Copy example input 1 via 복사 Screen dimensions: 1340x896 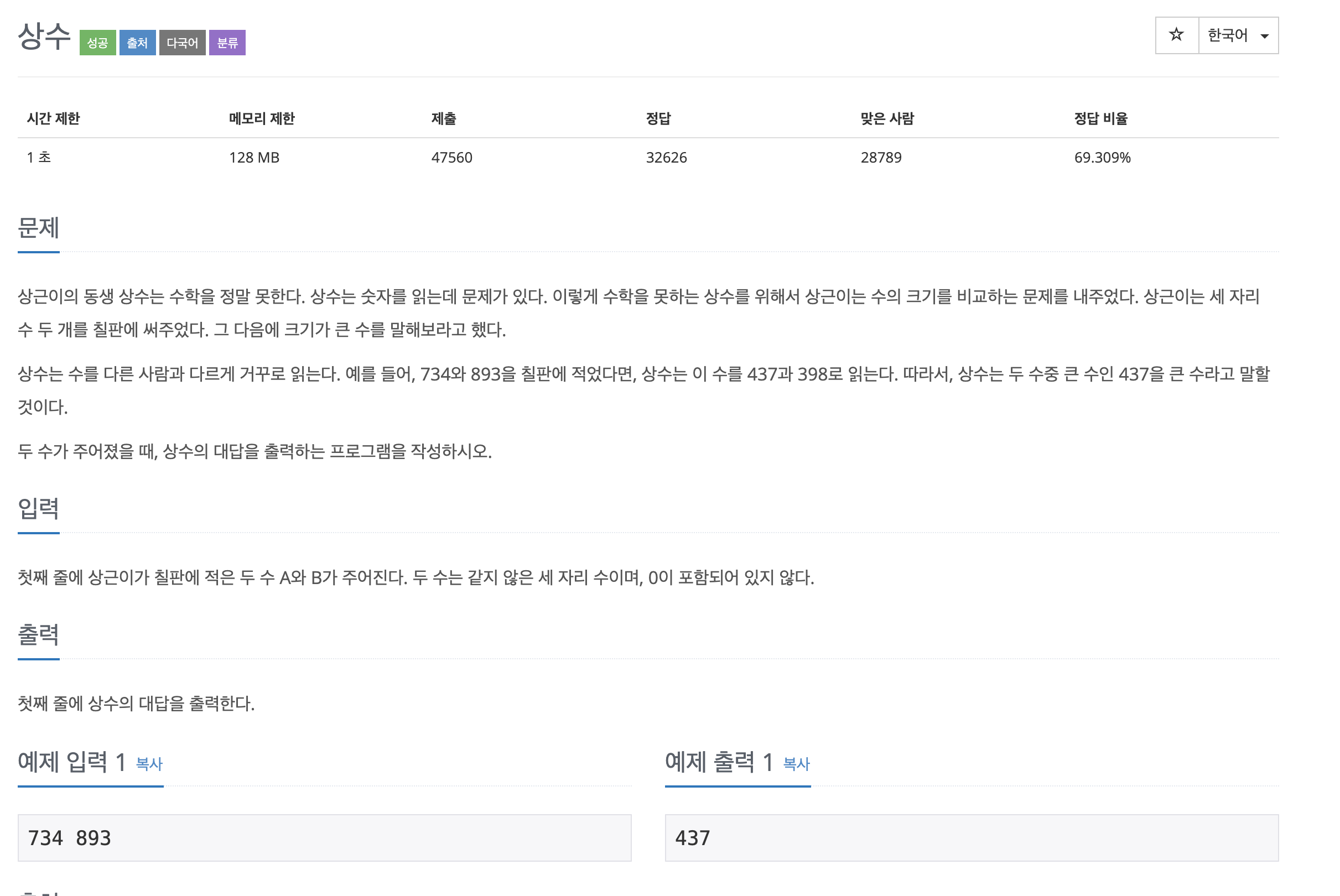(x=149, y=764)
